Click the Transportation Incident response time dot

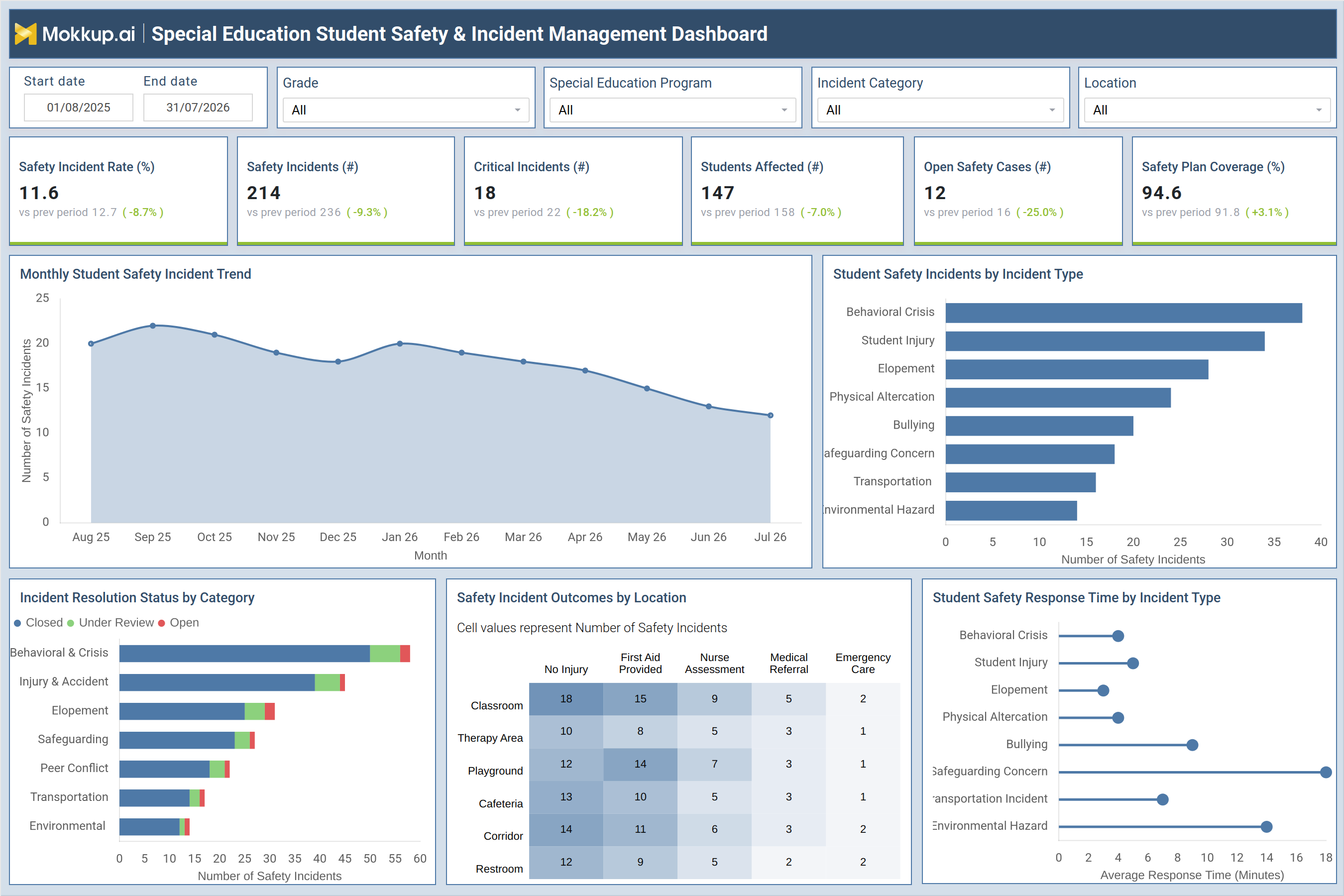[x=1162, y=799]
